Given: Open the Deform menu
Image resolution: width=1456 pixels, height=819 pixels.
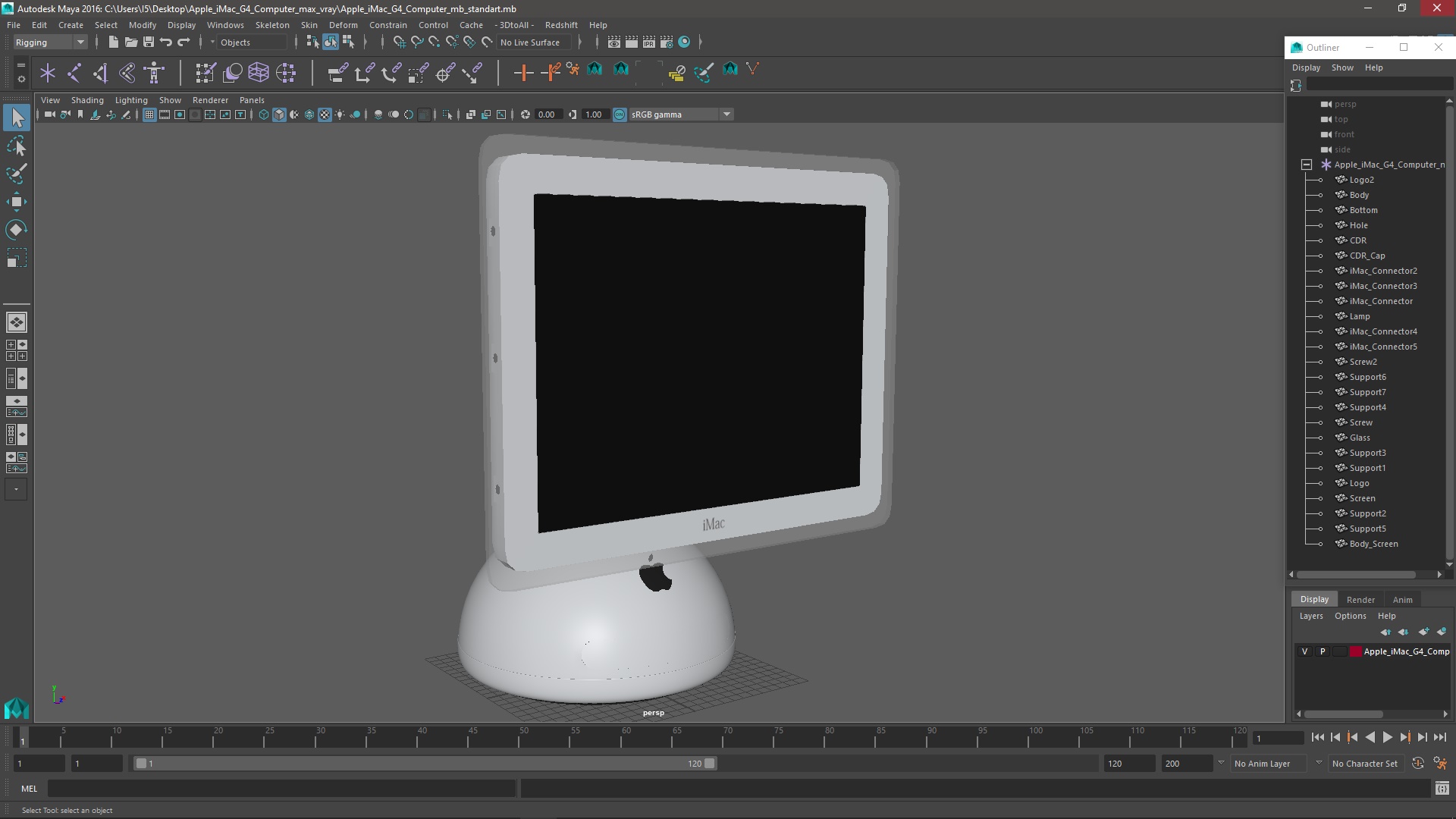Looking at the screenshot, I should point(343,25).
